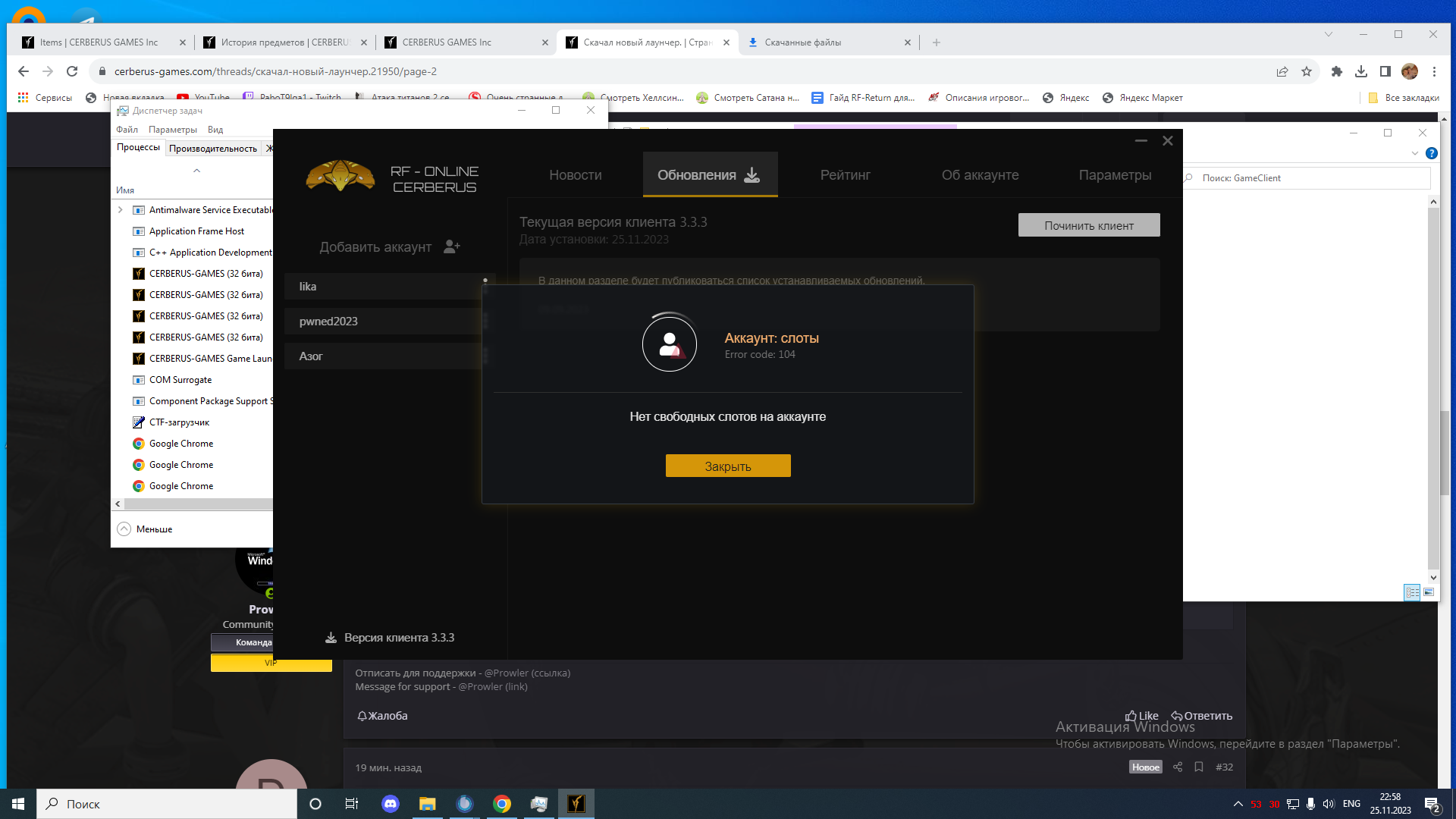Click the account avatar icon in error dialog
Screen dimensions: 1456x819
[x=670, y=344]
